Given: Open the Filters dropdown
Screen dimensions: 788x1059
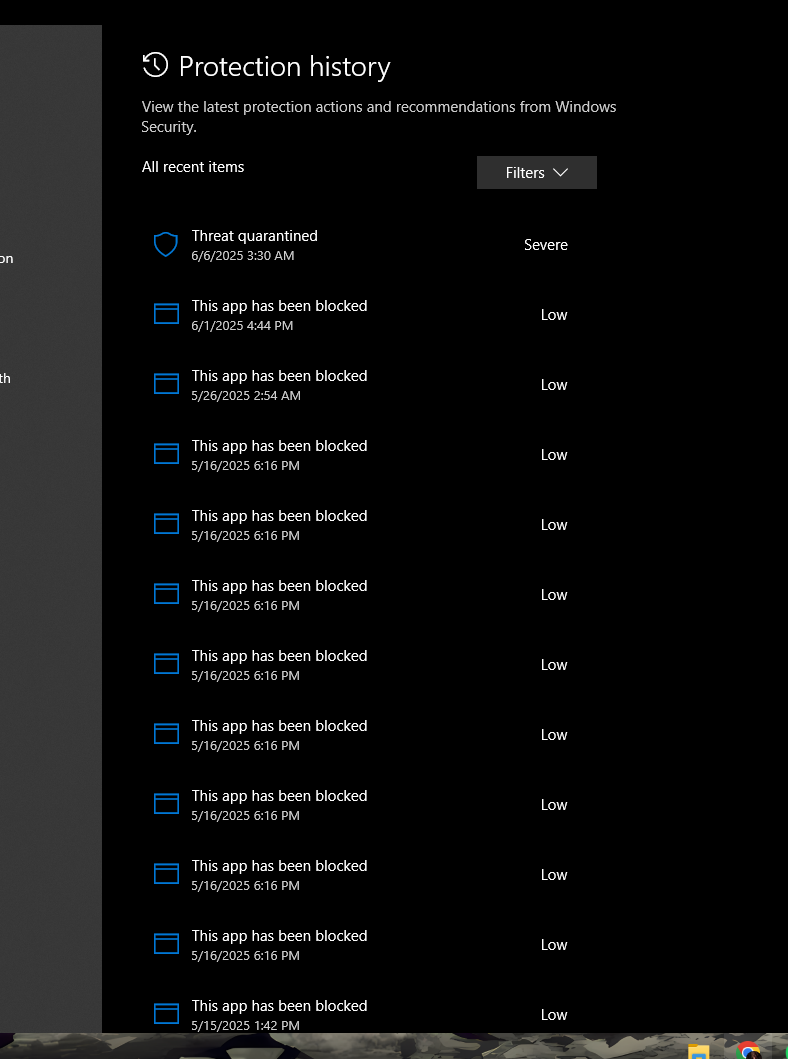Looking at the screenshot, I should click(536, 173).
